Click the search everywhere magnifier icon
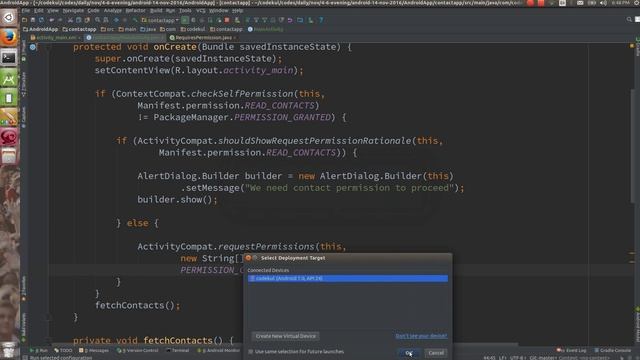 pos(629,20)
